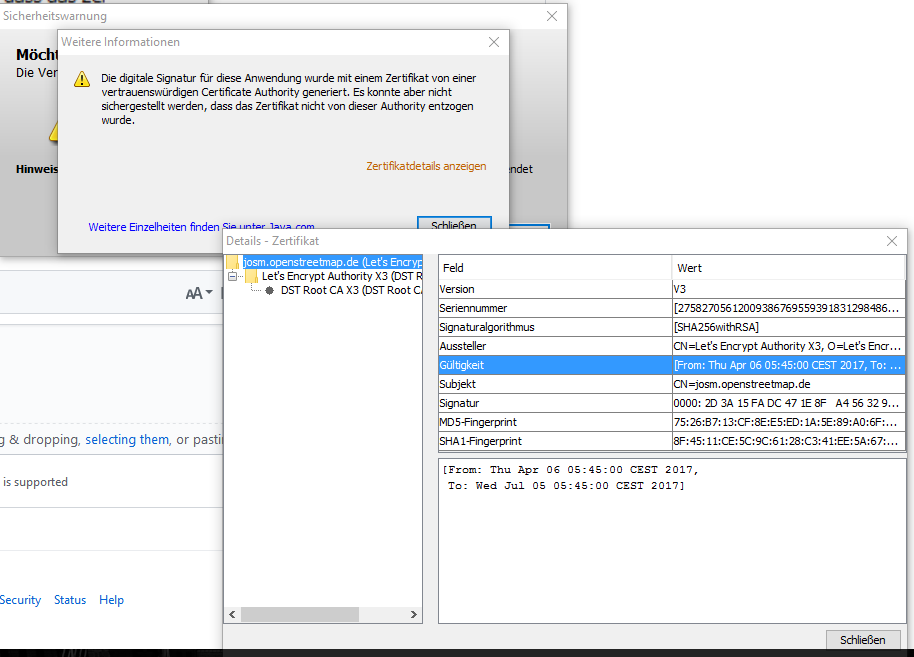Click the Zertifikatdetails anzeigen link
Viewport: 914px width, 657px height.
point(426,166)
